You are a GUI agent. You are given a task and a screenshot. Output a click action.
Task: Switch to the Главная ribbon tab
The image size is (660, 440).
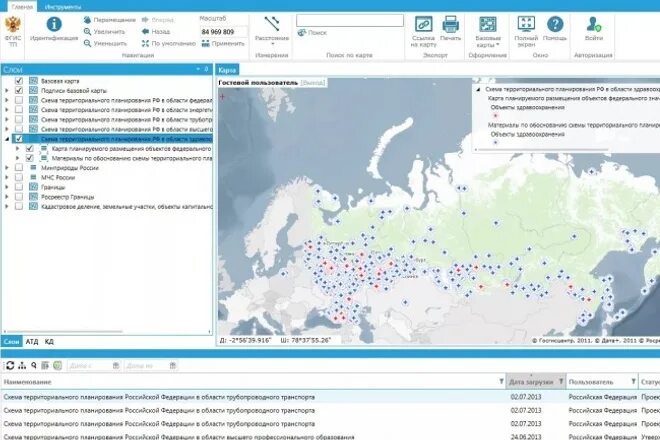coord(22,7)
